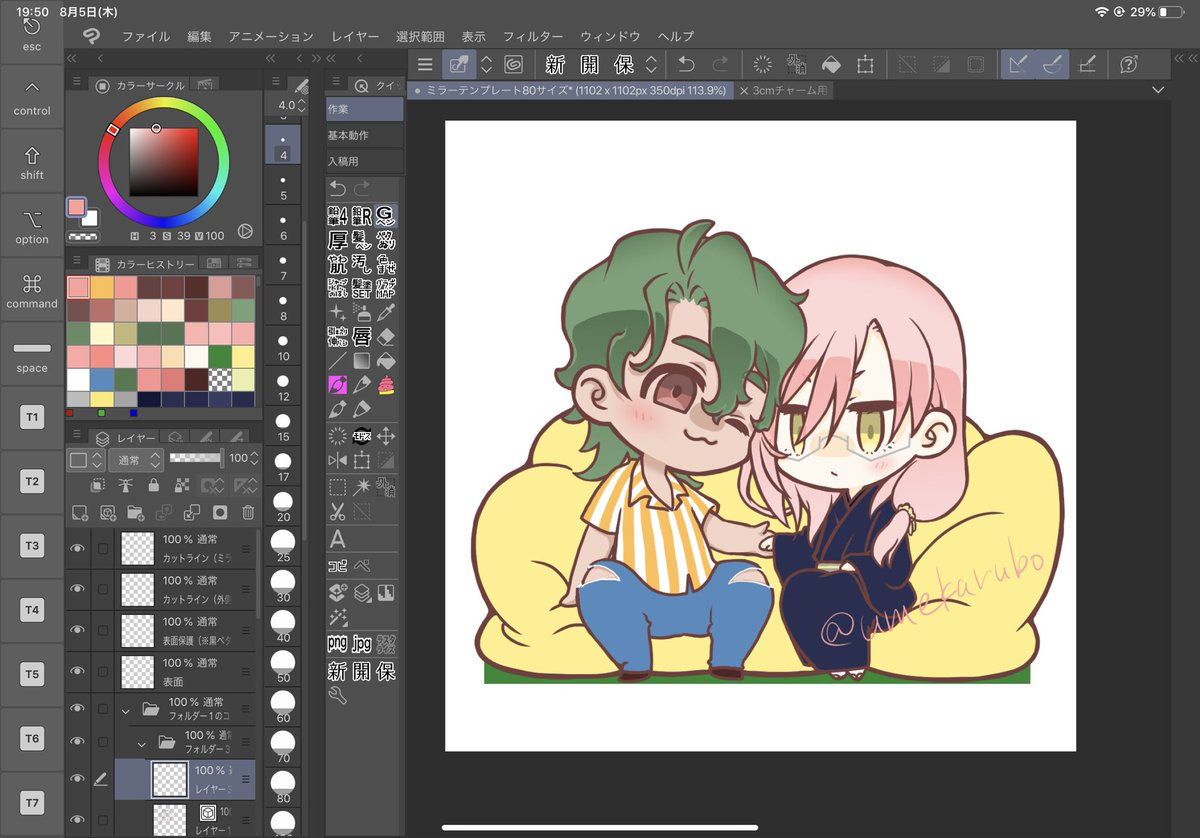Open the 編集 menu
1200x838 pixels.
[x=199, y=37]
